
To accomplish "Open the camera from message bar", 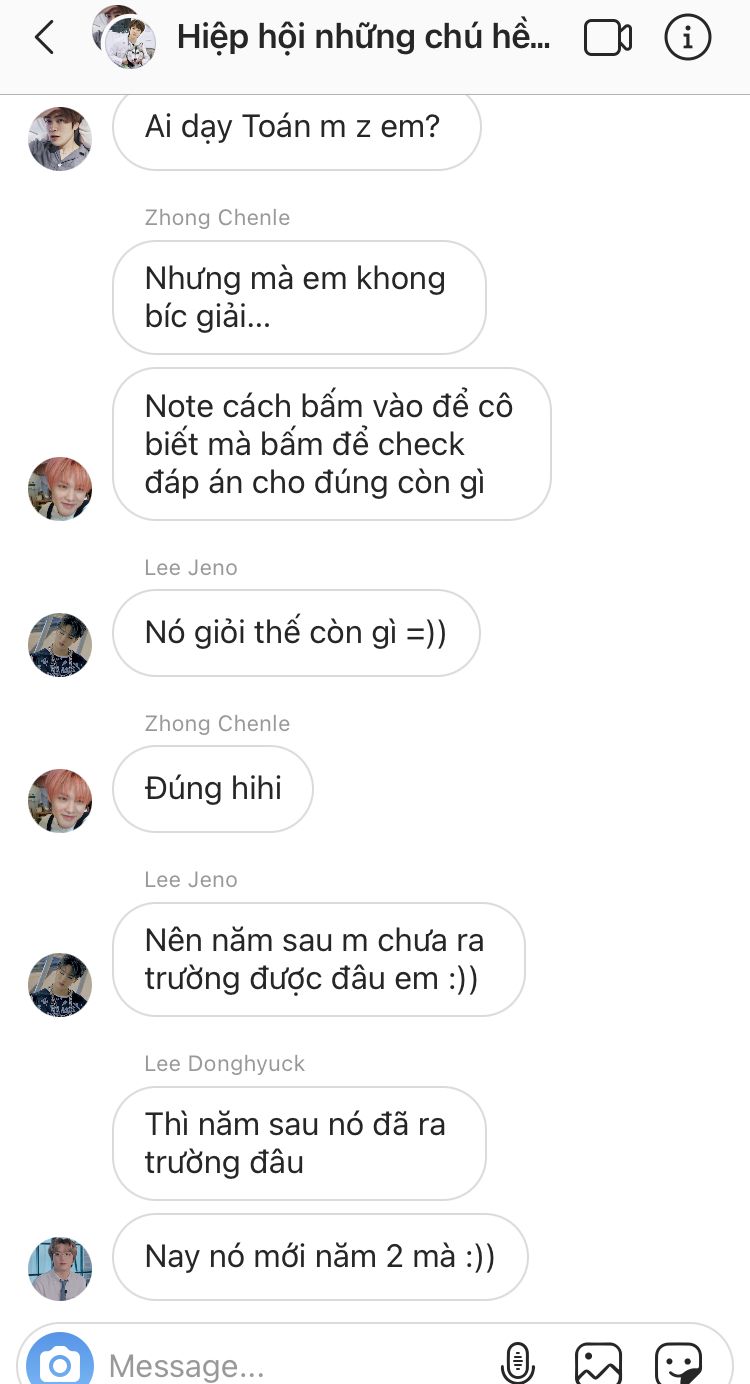I will click(60, 1360).
